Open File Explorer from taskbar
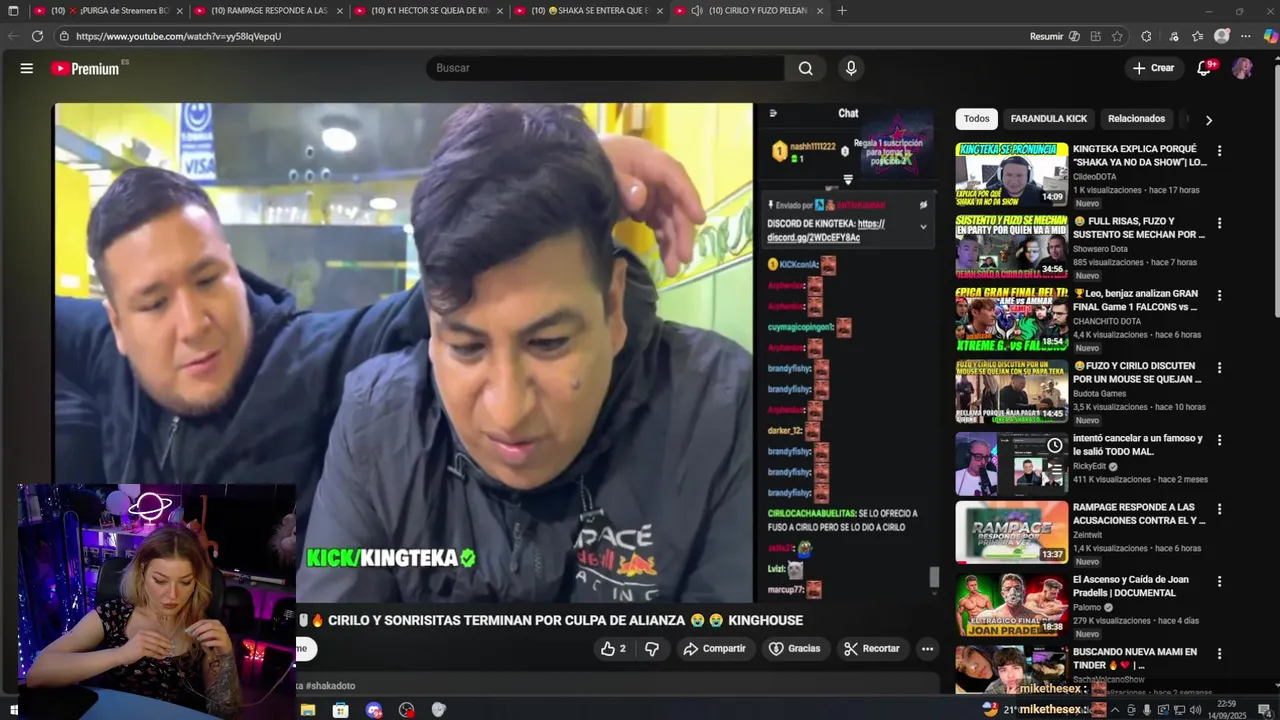Image resolution: width=1280 pixels, height=720 pixels. [308, 710]
